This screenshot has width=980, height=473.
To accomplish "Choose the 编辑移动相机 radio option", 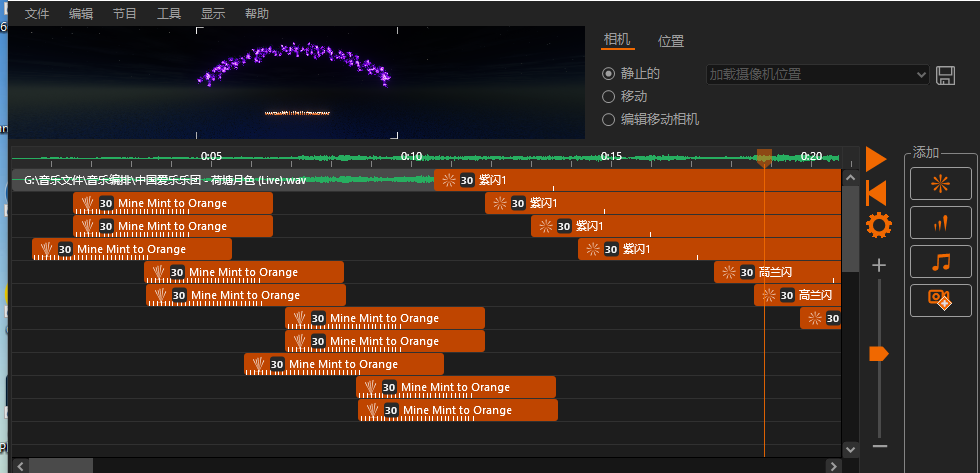I will pos(608,120).
